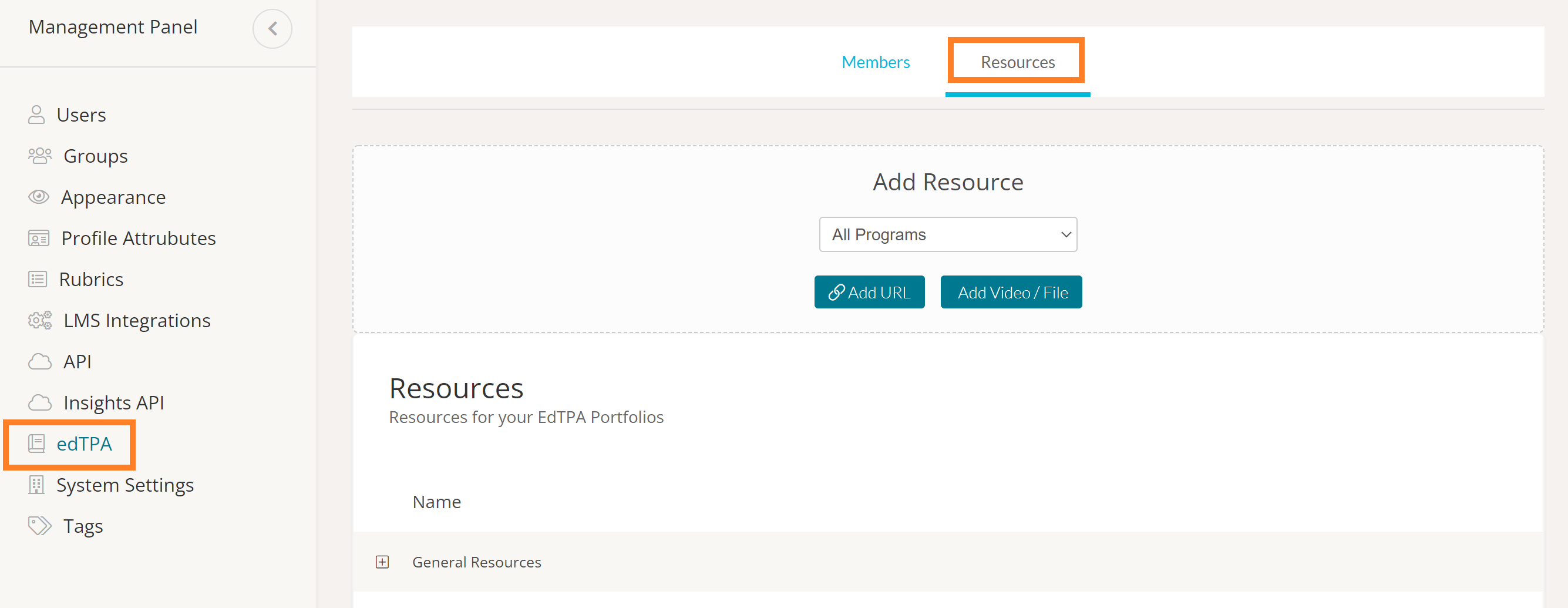Viewport: 1568px width, 608px height.
Task: Select the General Resources row label
Action: 477,562
